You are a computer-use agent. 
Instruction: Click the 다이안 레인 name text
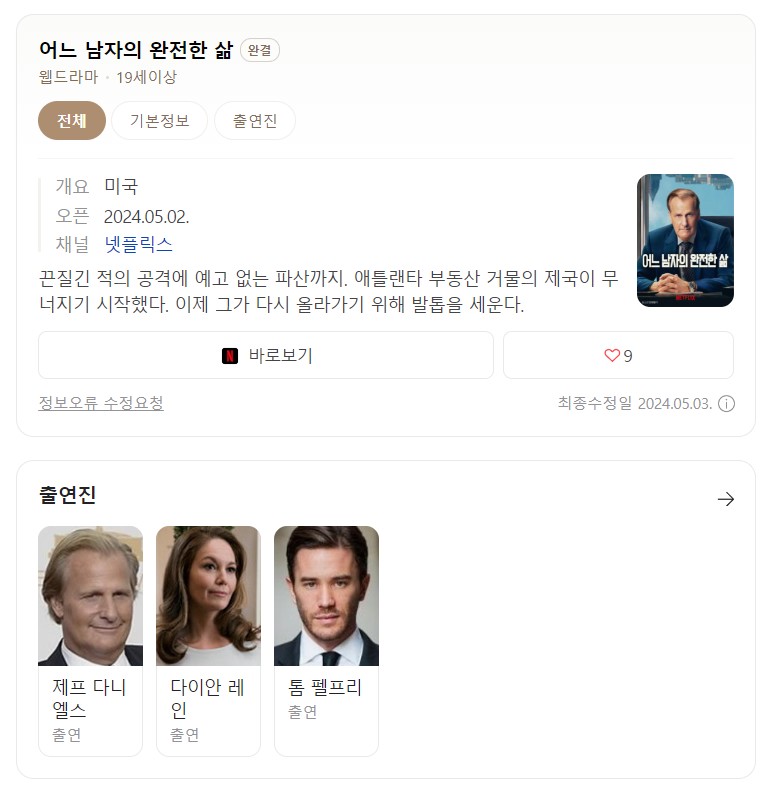[207, 698]
